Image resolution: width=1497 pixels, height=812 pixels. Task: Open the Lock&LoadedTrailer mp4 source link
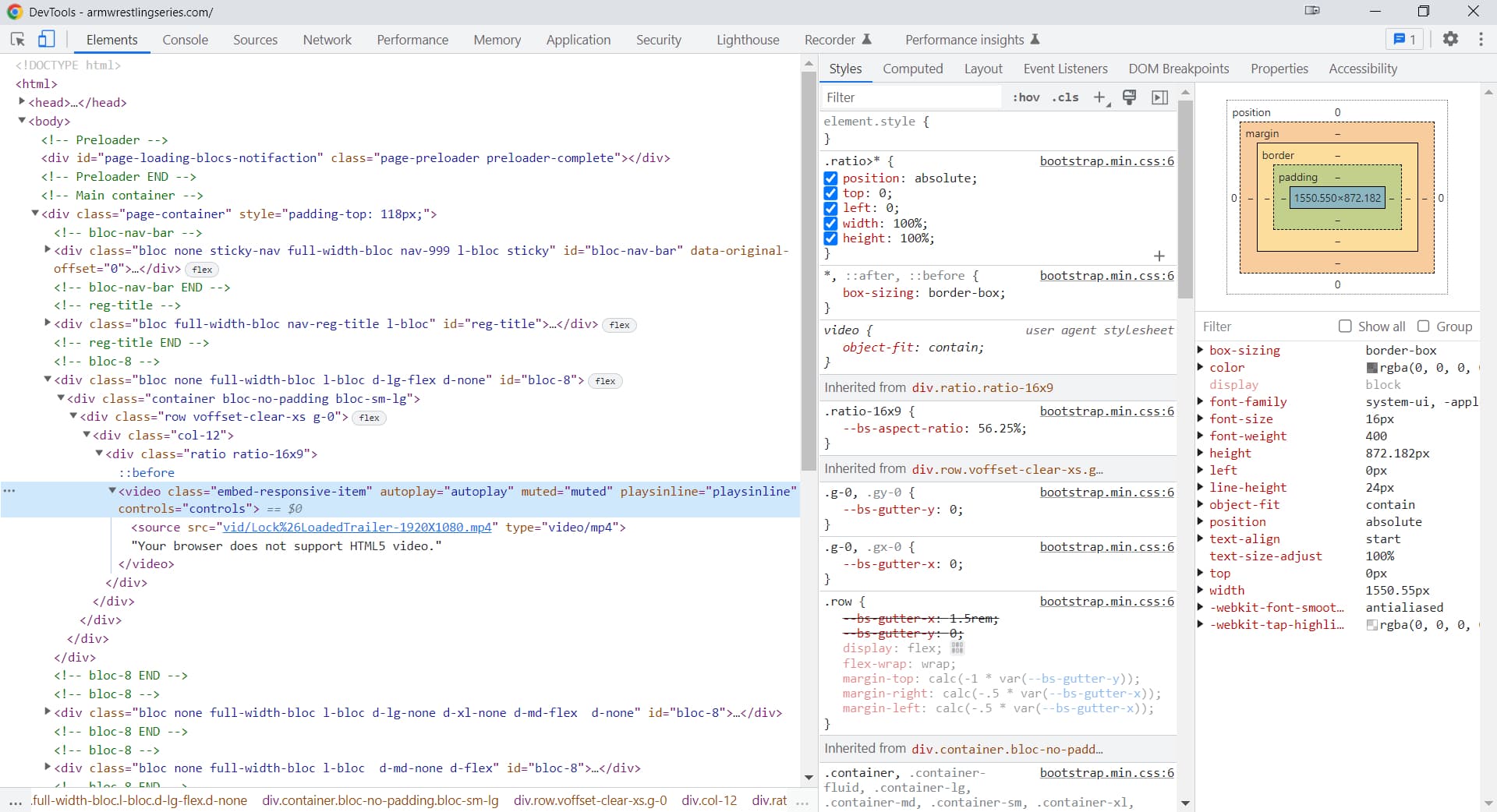(357, 528)
